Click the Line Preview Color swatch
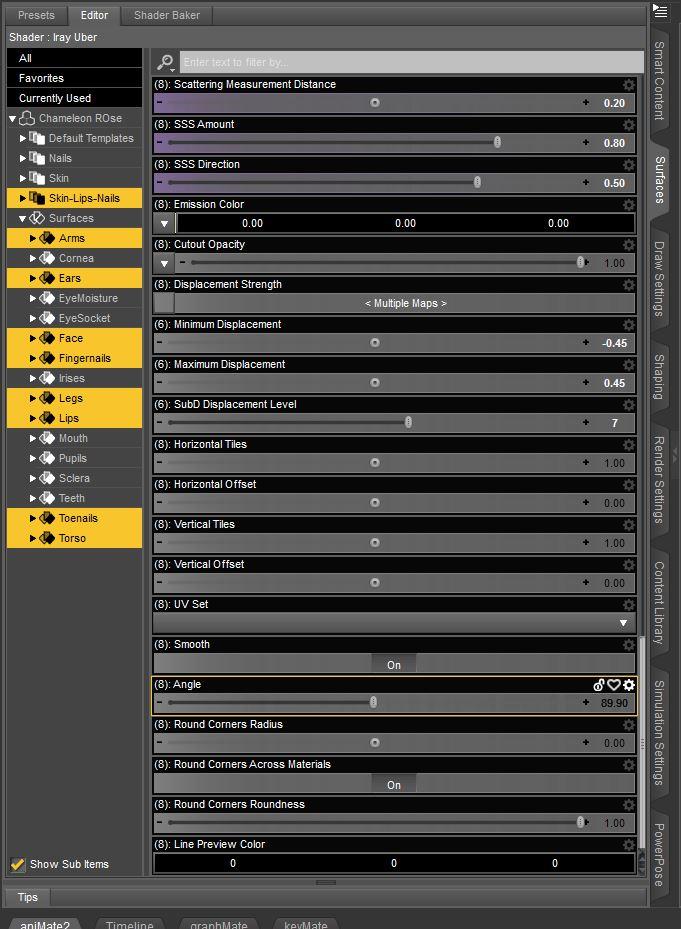This screenshot has width=681, height=929. (394, 863)
